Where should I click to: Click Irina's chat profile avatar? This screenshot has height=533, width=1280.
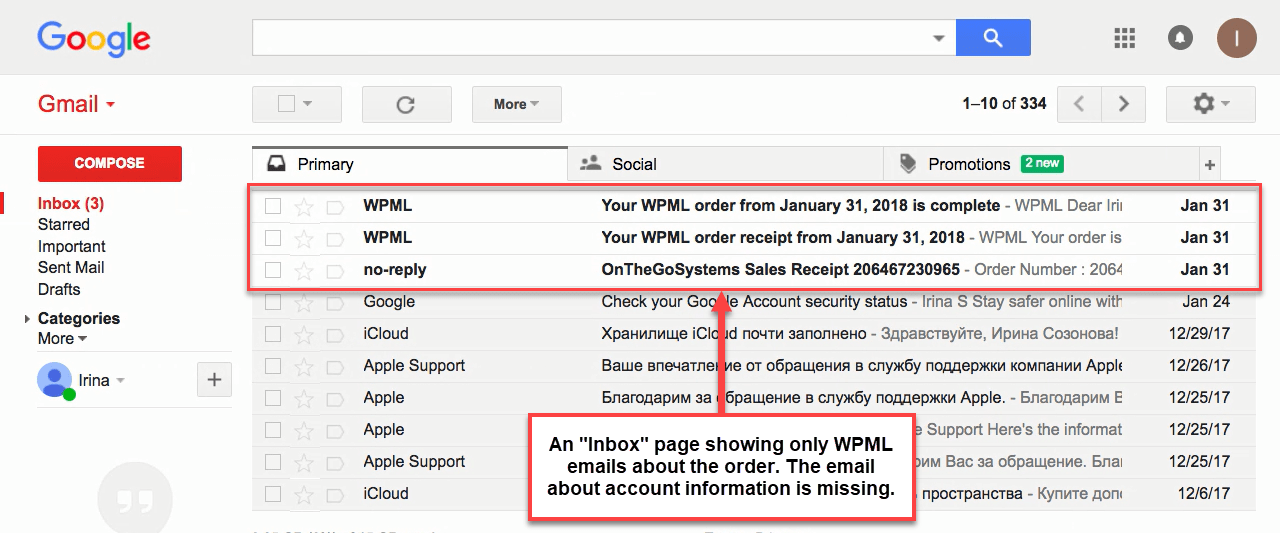click(54, 380)
